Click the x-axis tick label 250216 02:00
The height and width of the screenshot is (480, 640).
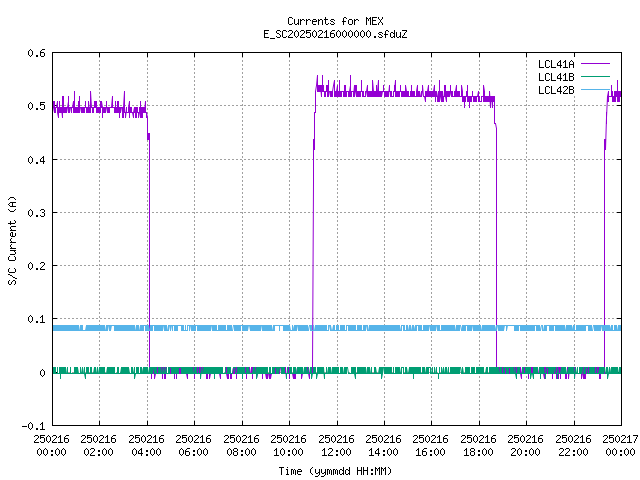click(99, 445)
